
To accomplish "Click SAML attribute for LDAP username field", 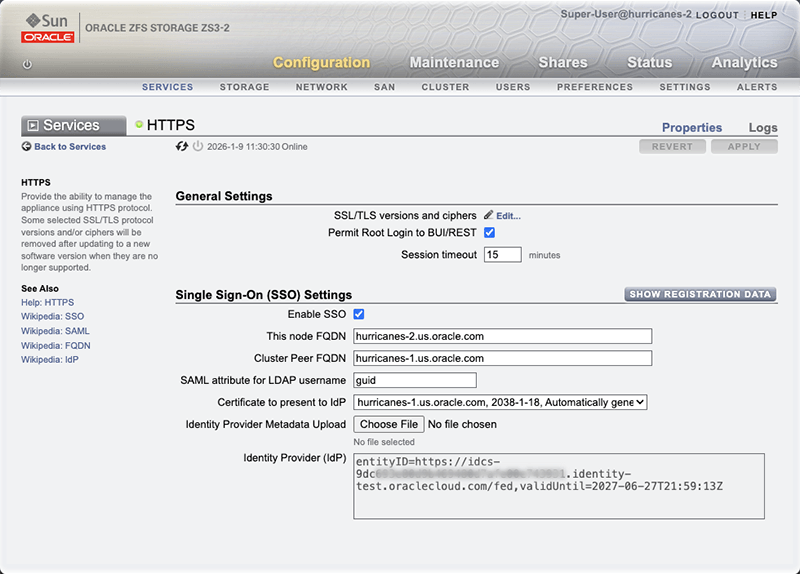I will (x=415, y=380).
